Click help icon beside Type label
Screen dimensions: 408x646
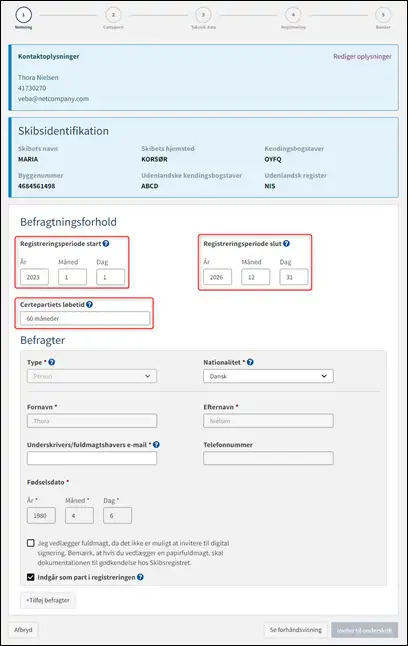click(52, 362)
